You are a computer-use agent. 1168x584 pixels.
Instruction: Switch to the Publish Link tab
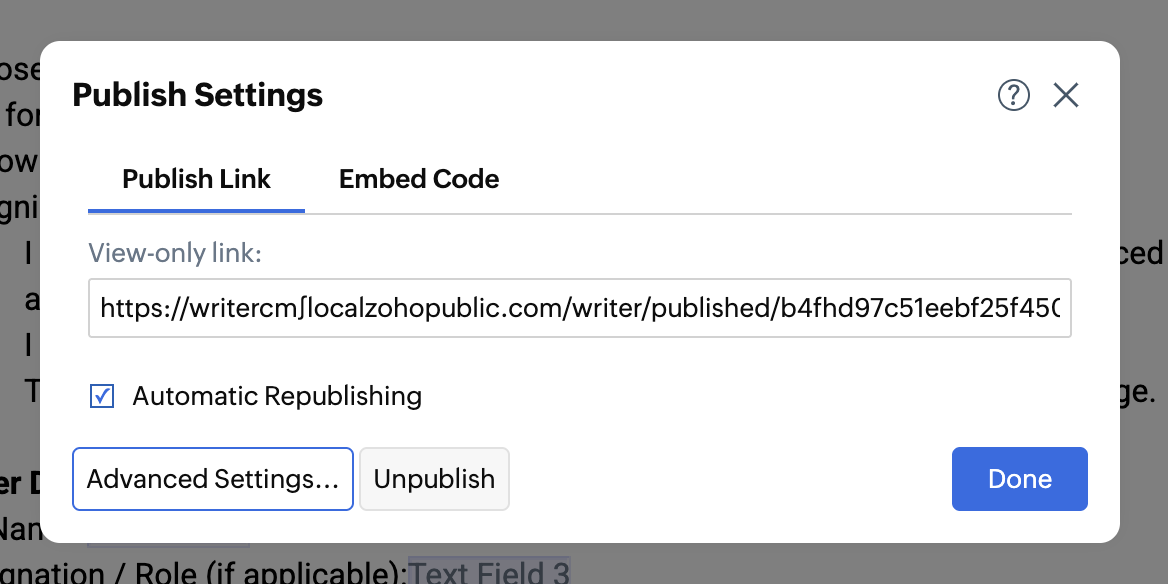click(x=196, y=179)
